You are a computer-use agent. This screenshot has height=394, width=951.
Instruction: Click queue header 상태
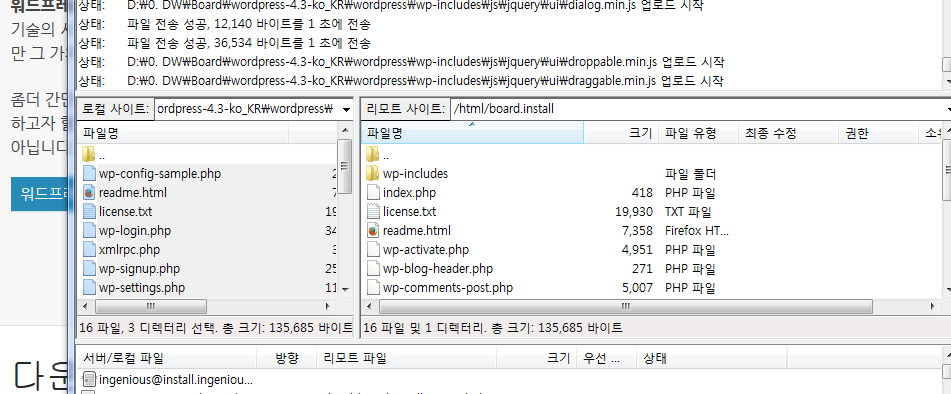point(711,358)
